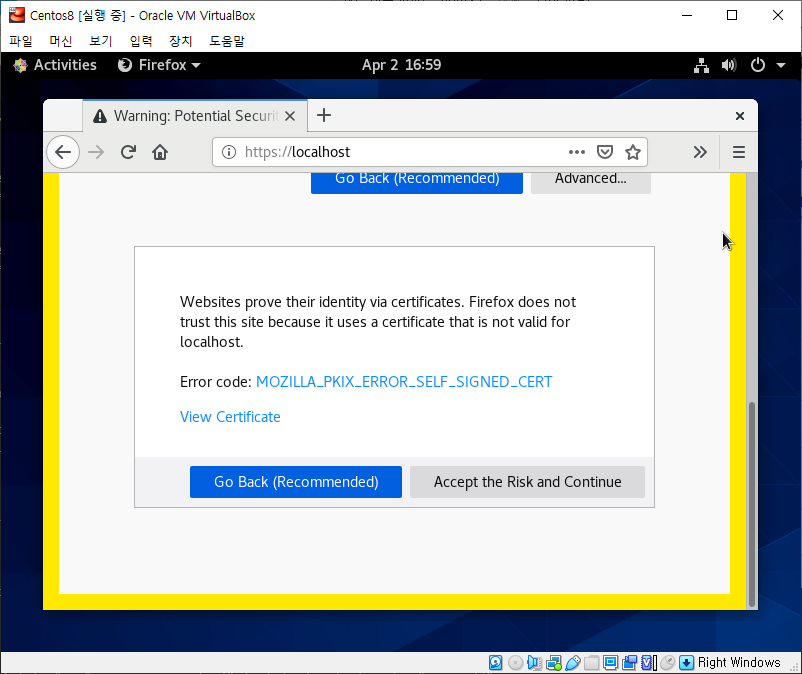Go to the Firefox home page
This screenshot has width=802, height=674.
click(x=160, y=152)
